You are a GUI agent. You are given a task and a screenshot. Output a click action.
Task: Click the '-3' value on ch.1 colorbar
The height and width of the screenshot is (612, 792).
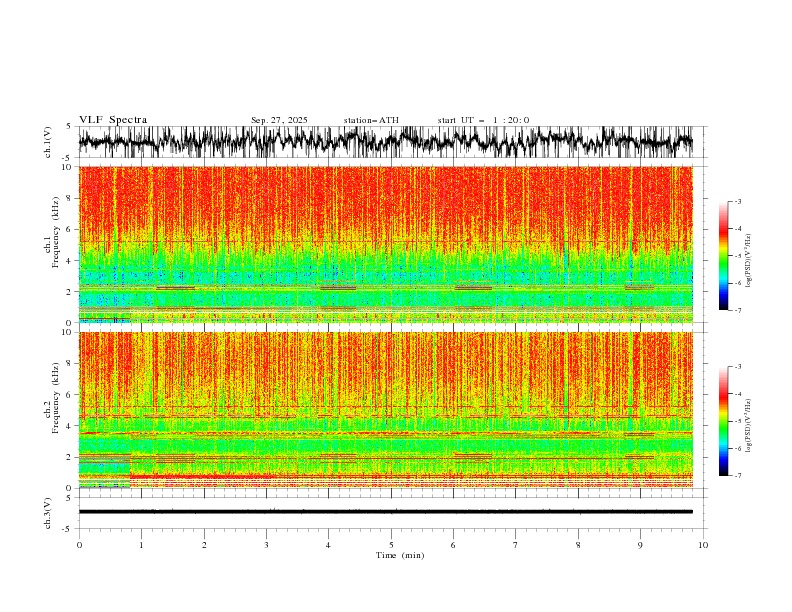pos(737,201)
